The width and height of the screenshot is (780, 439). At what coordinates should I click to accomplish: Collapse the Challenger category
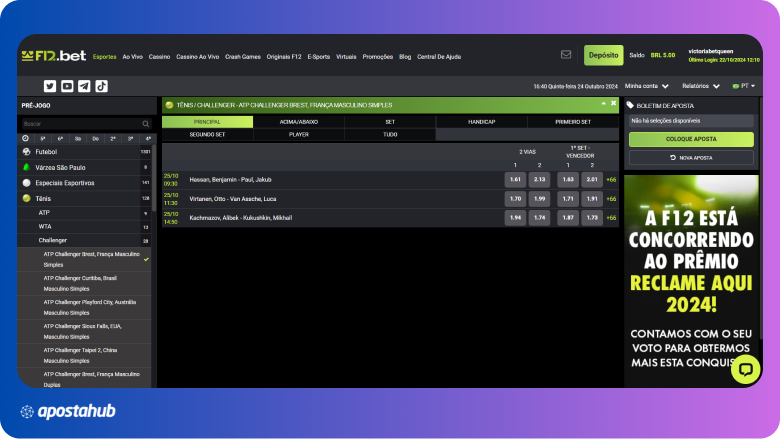[x=84, y=241]
